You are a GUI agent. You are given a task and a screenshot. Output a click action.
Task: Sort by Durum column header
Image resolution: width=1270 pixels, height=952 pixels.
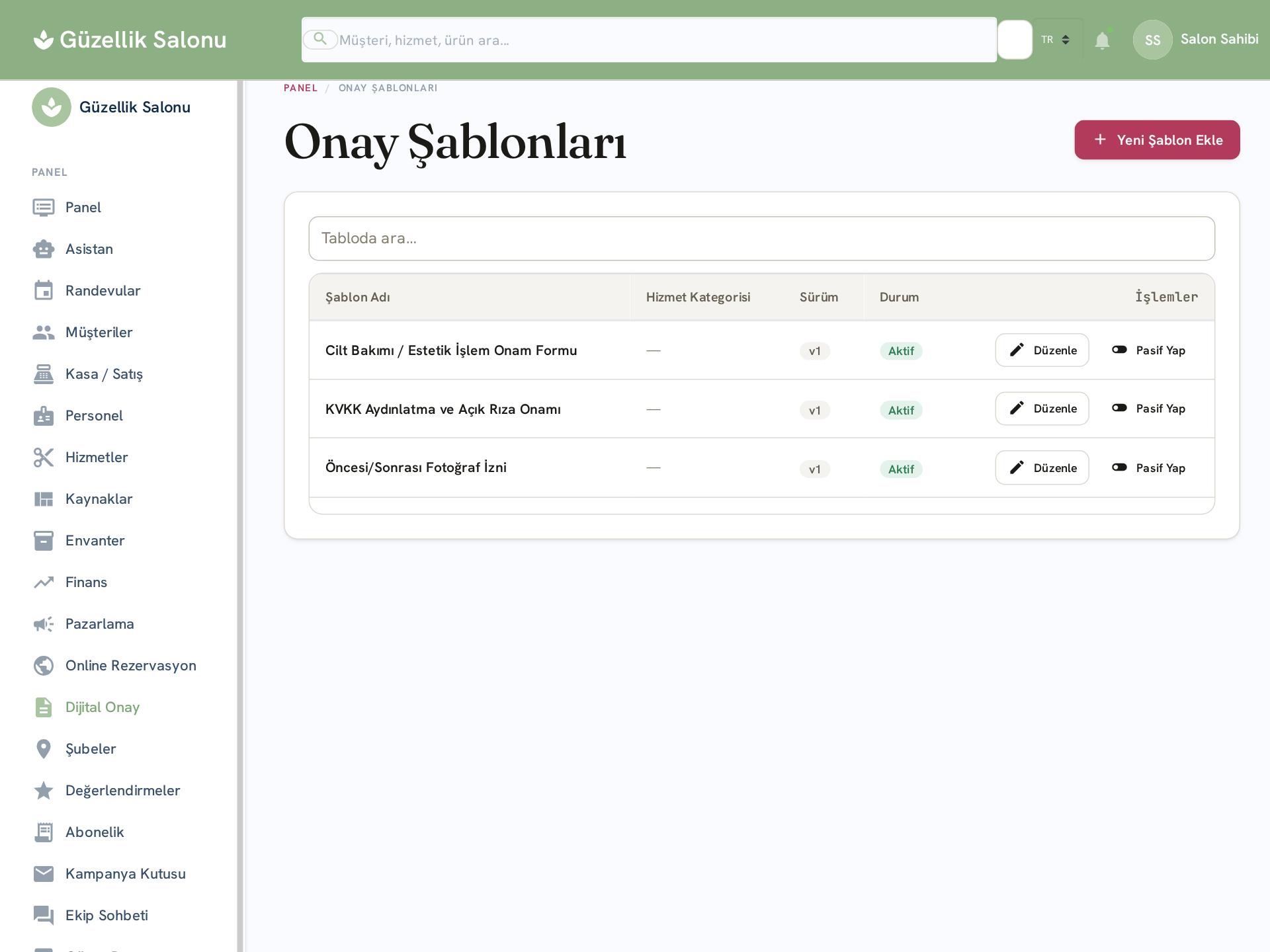pos(899,297)
